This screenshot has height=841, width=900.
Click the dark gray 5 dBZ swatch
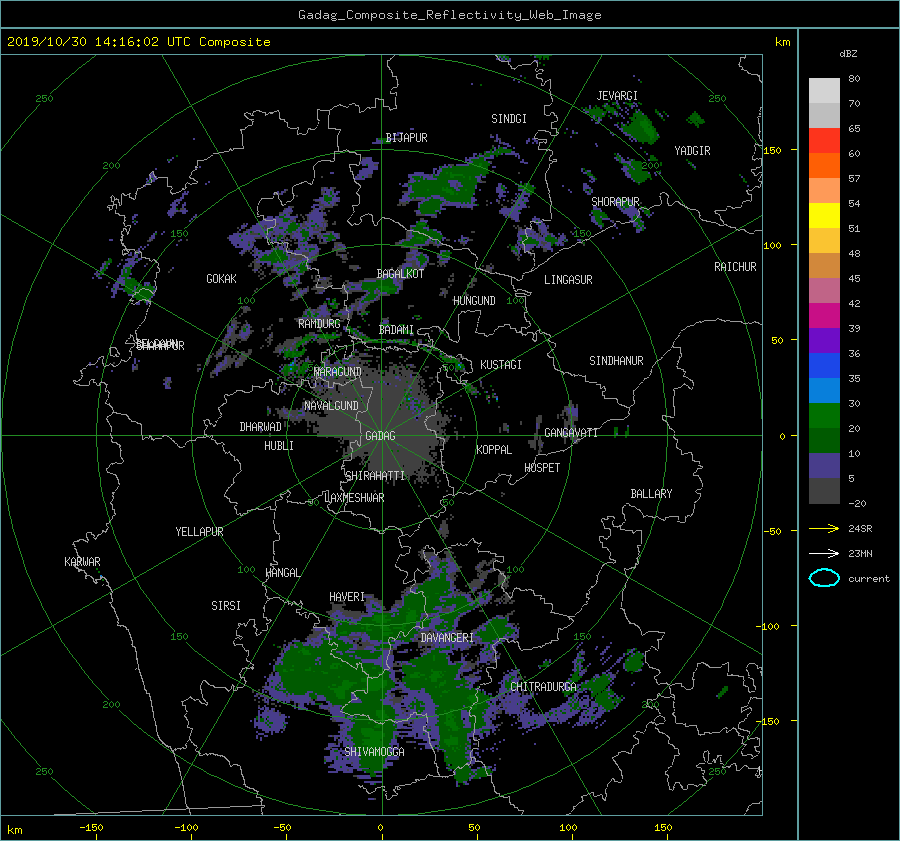click(824, 491)
